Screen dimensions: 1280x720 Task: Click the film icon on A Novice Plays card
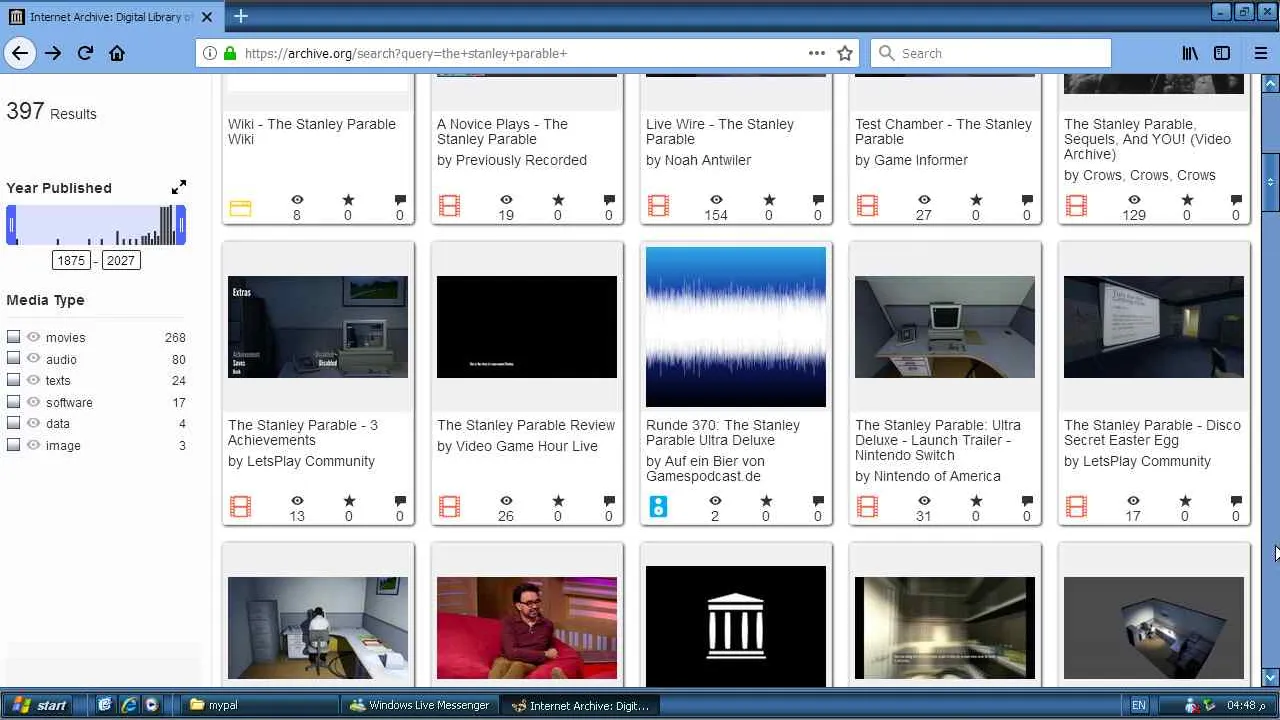tap(449, 207)
